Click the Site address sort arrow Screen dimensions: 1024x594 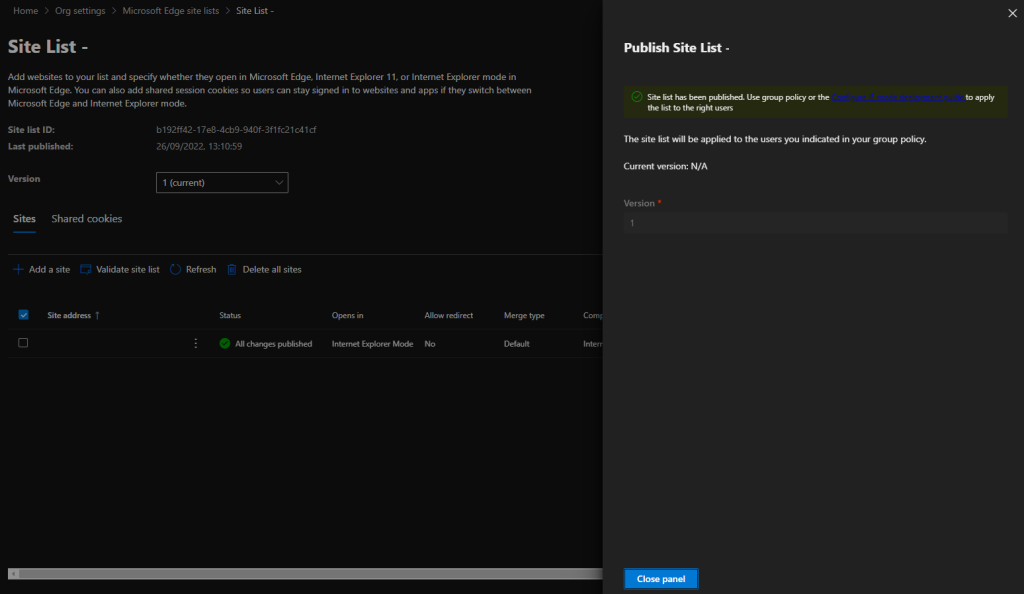click(97, 315)
